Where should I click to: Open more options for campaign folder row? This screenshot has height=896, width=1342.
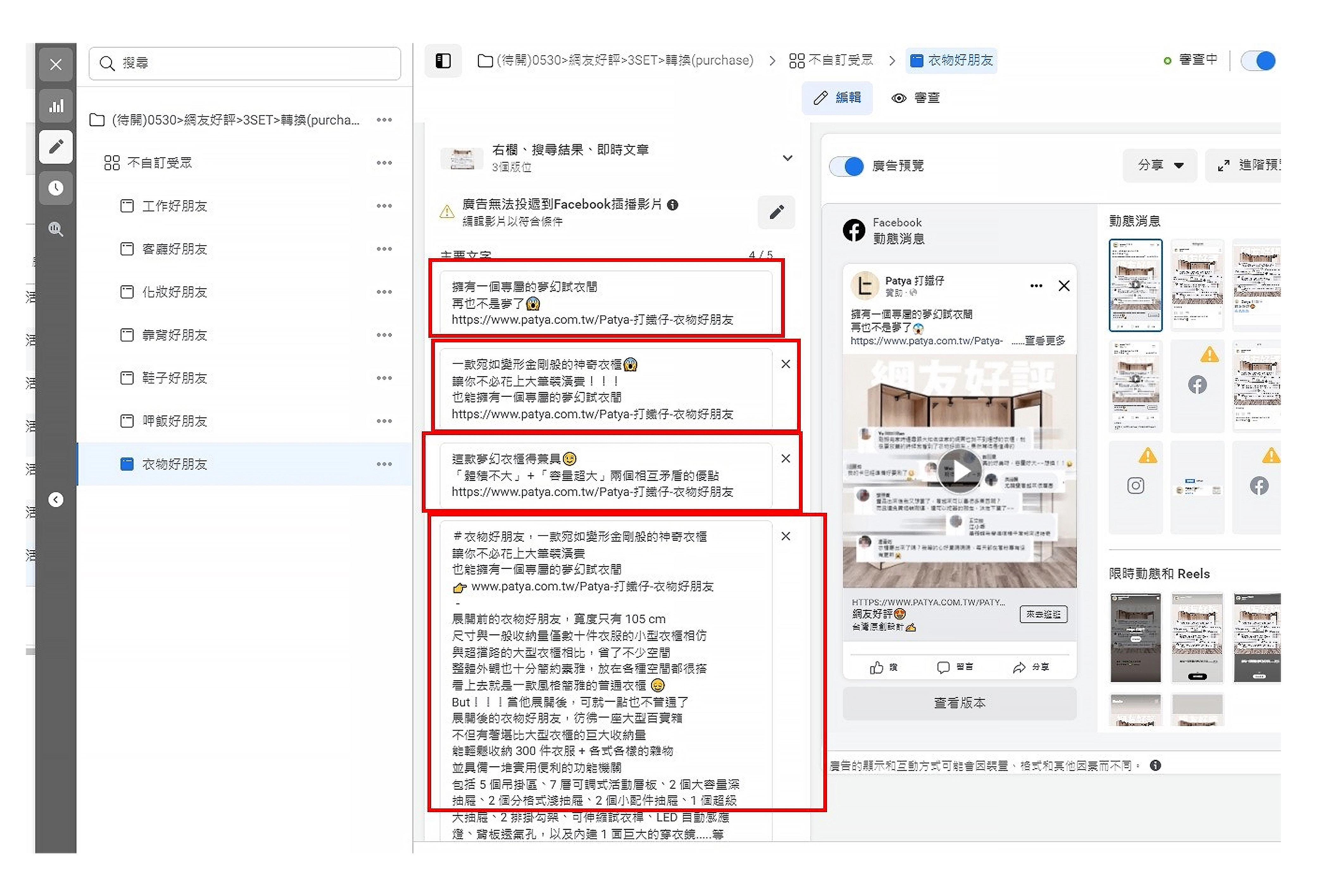384,119
